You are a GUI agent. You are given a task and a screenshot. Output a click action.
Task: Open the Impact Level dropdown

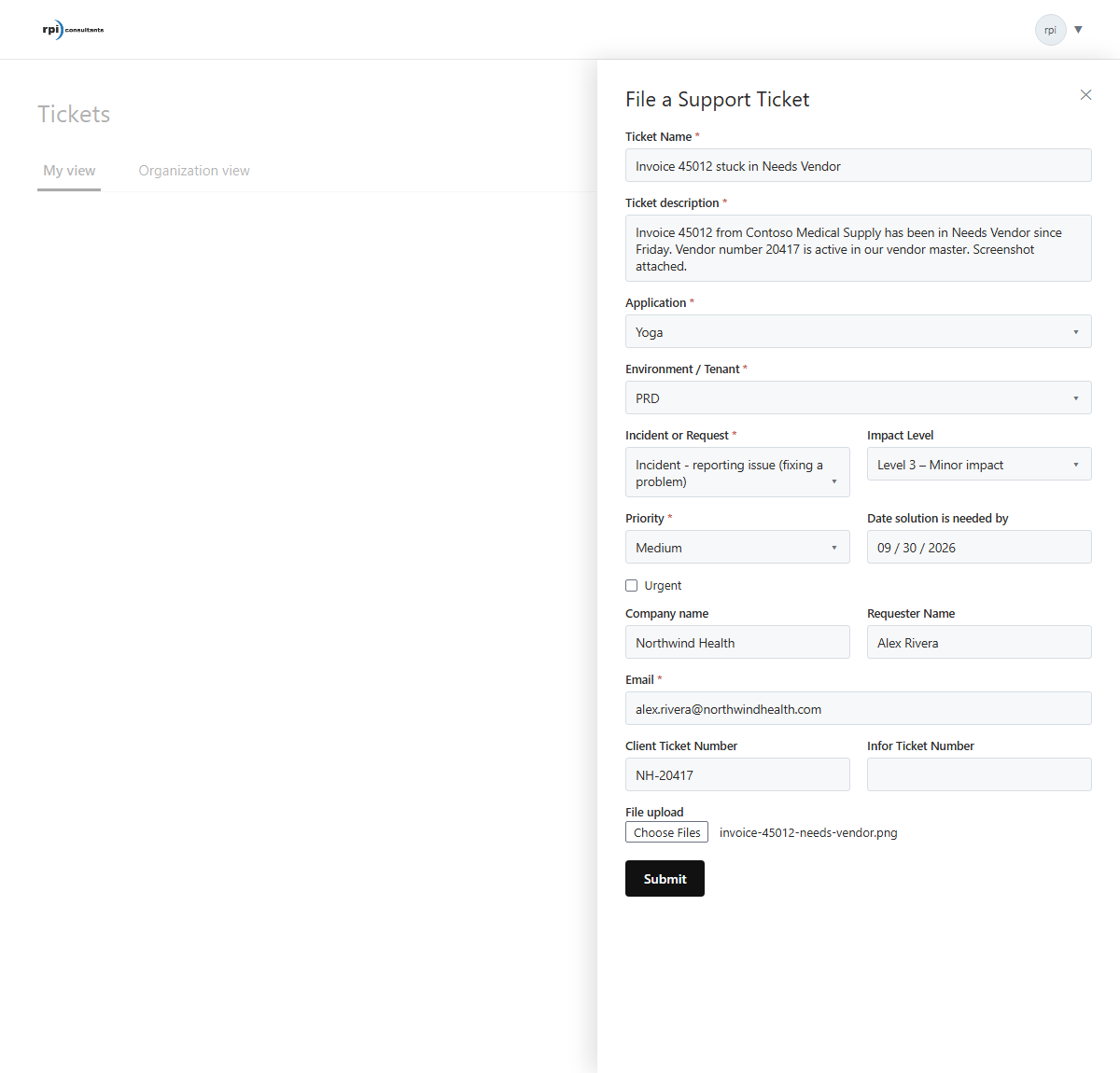979,464
